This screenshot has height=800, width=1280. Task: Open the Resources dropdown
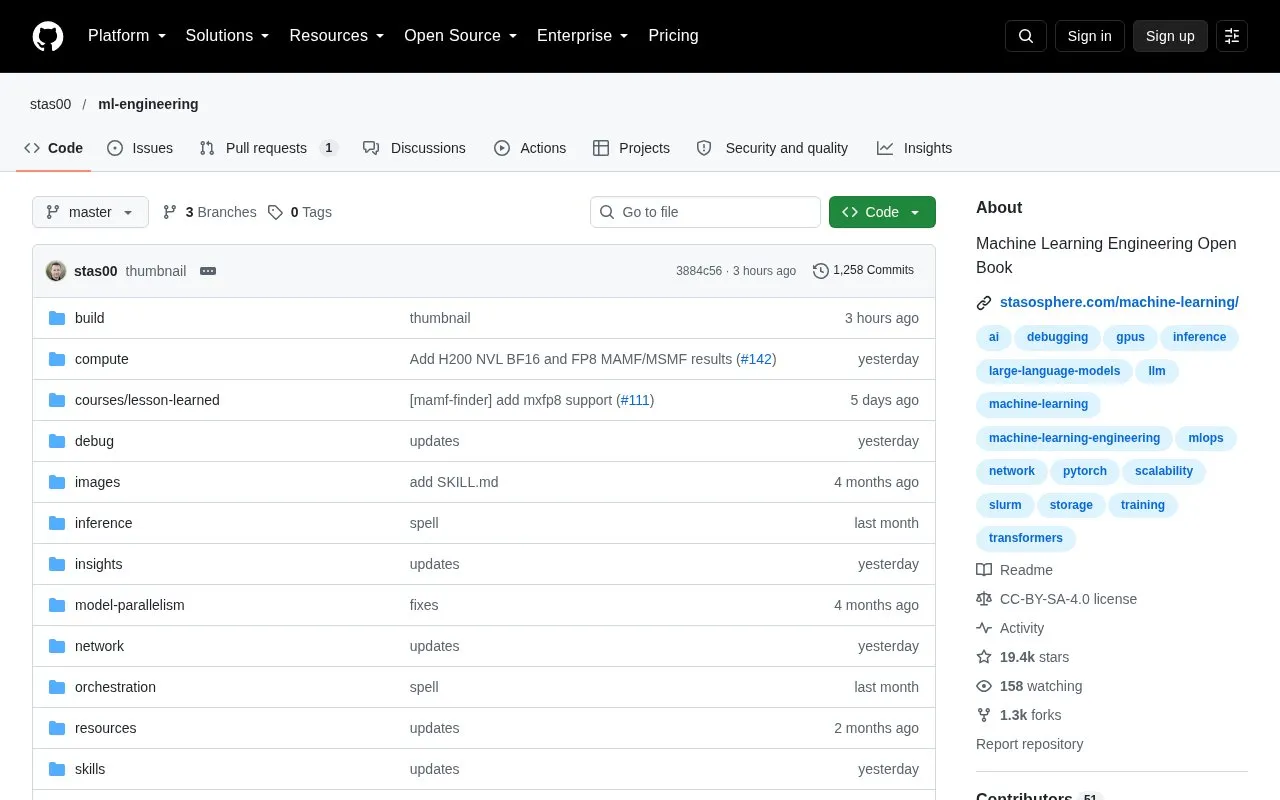[337, 36]
